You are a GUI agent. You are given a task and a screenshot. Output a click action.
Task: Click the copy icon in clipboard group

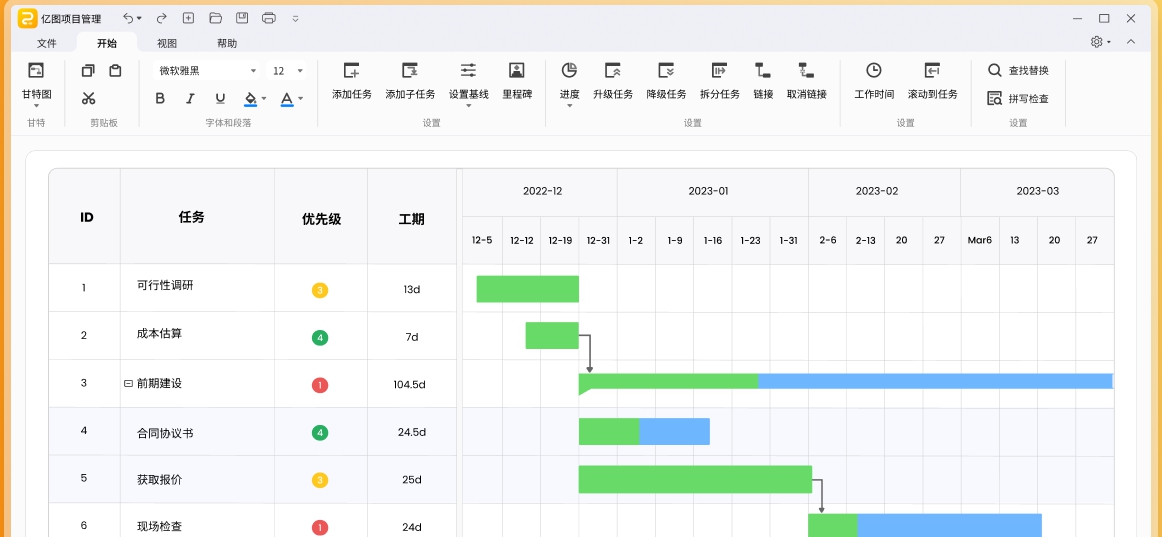coord(88,71)
